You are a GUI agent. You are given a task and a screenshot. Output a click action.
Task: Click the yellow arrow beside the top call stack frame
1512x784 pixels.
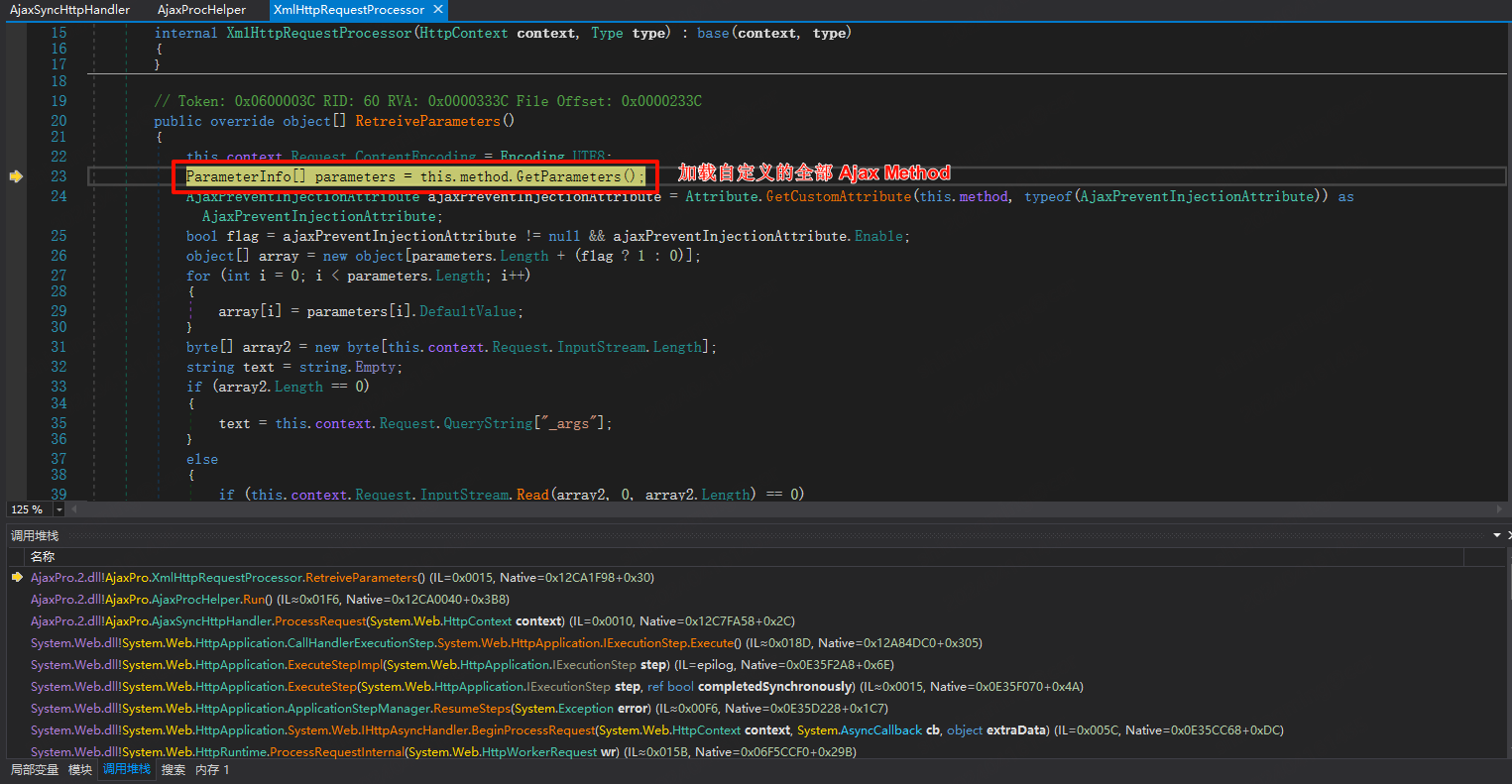[16, 578]
